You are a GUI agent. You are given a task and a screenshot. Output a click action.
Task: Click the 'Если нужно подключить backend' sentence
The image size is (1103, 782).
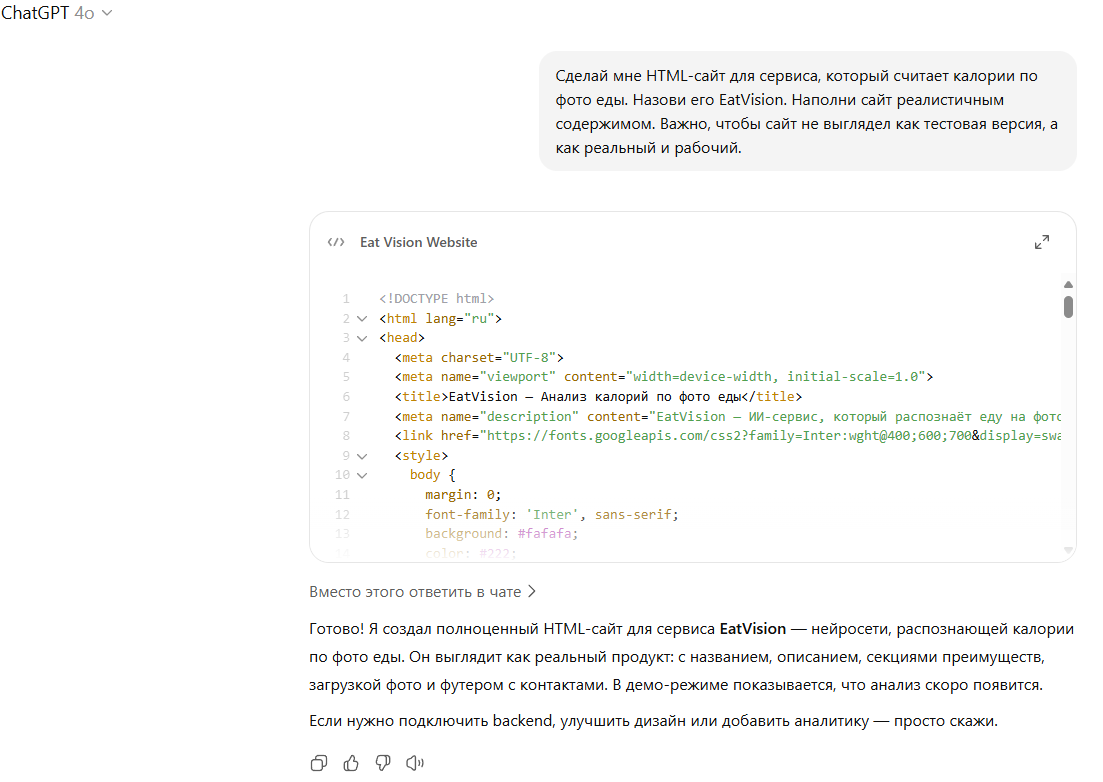point(653,721)
